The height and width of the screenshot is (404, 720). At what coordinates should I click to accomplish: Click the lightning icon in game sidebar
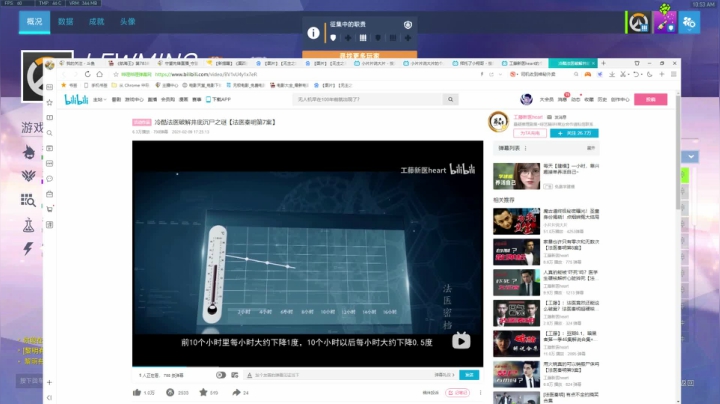tap(28, 248)
